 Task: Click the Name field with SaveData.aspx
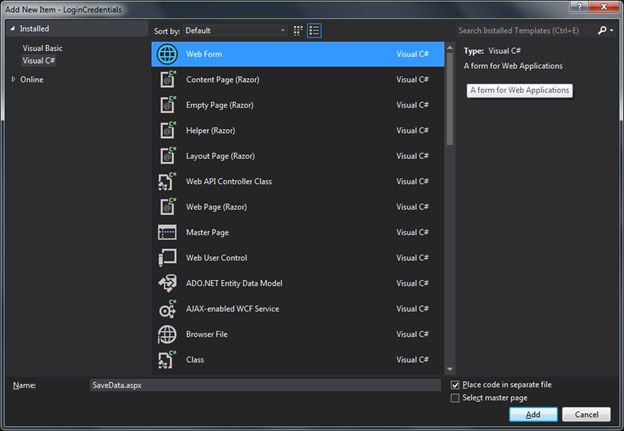pyautogui.click(x=265, y=385)
